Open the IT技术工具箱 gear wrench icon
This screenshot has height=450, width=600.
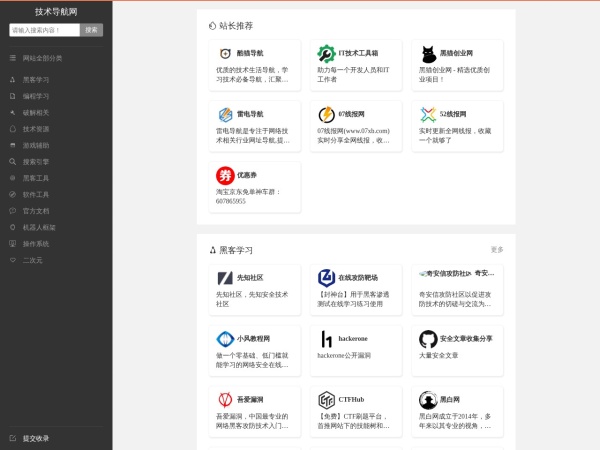point(326,54)
